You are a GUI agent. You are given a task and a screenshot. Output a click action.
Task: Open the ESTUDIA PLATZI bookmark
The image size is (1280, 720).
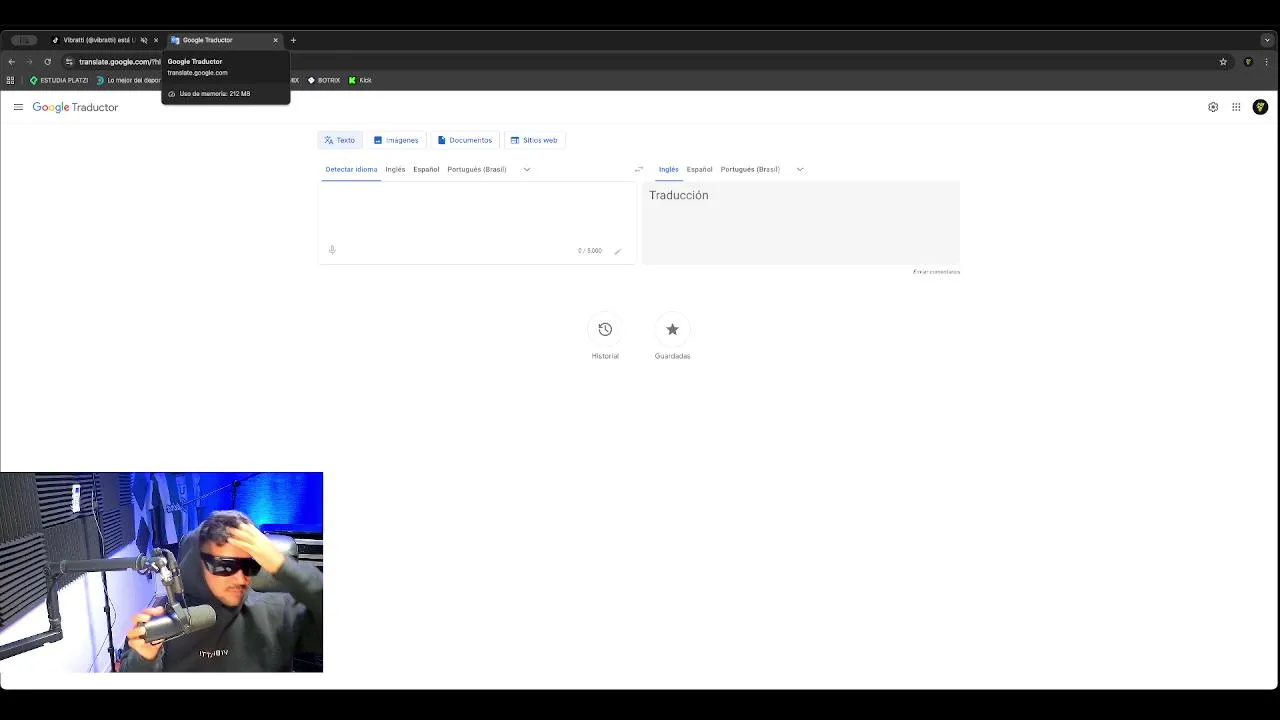click(x=59, y=80)
